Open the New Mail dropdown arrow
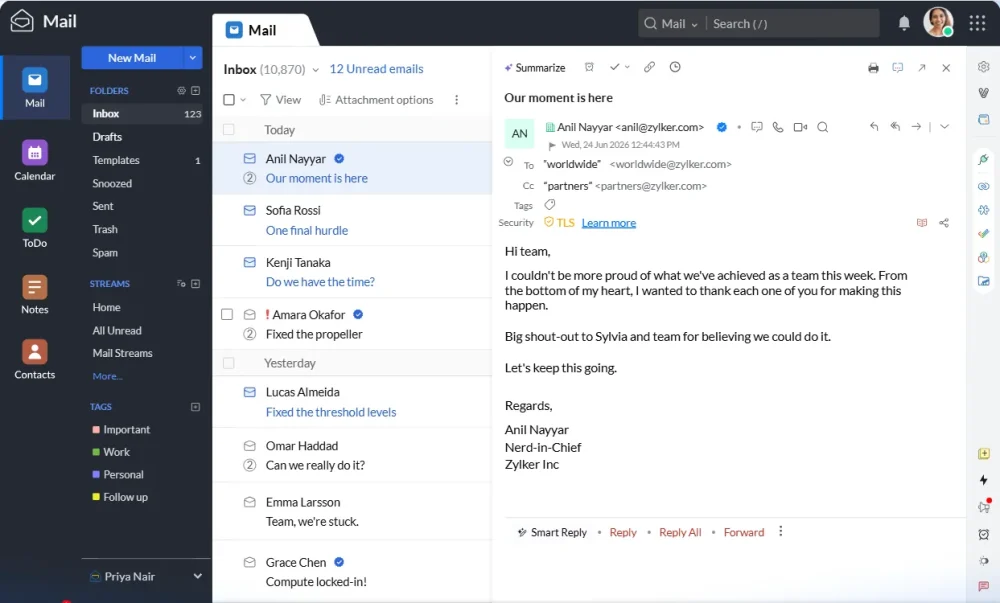The image size is (1000, 603). [x=193, y=57]
